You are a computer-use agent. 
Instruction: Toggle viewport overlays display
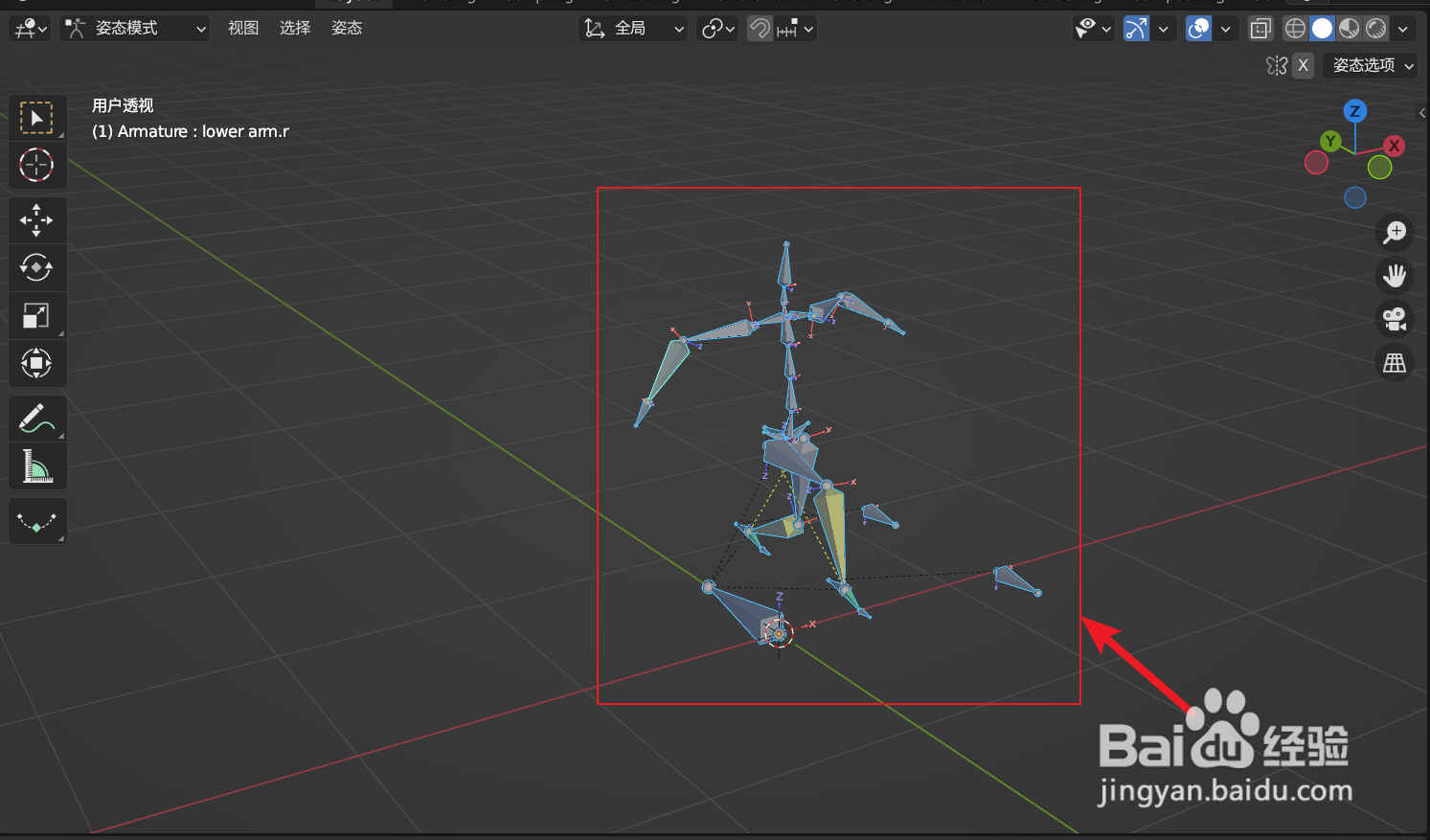click(x=1199, y=29)
